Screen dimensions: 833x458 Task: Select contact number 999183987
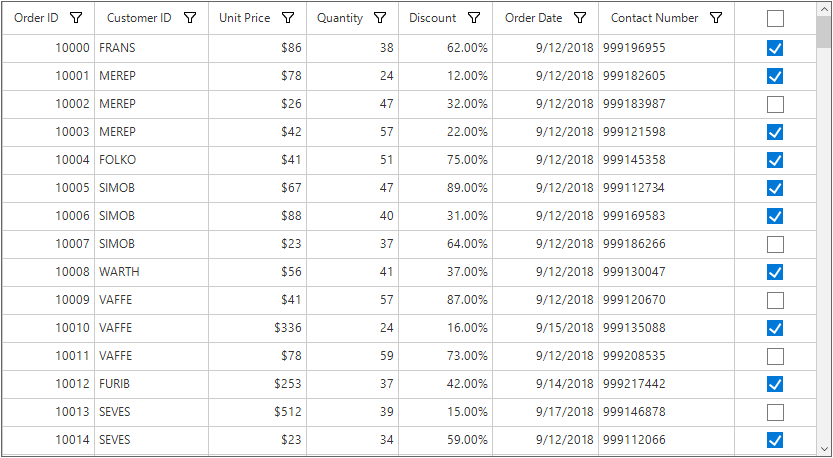click(667, 104)
